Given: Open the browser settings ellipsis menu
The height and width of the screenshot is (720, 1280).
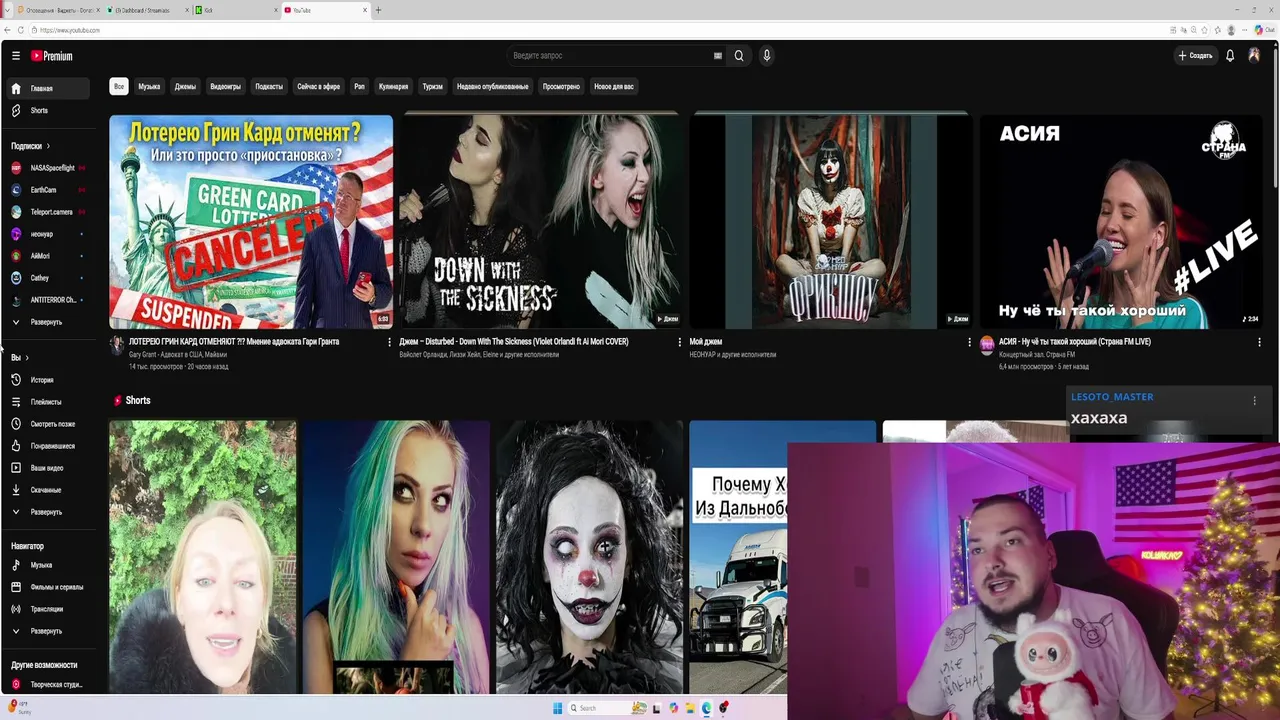Looking at the screenshot, I should tap(1243, 30).
